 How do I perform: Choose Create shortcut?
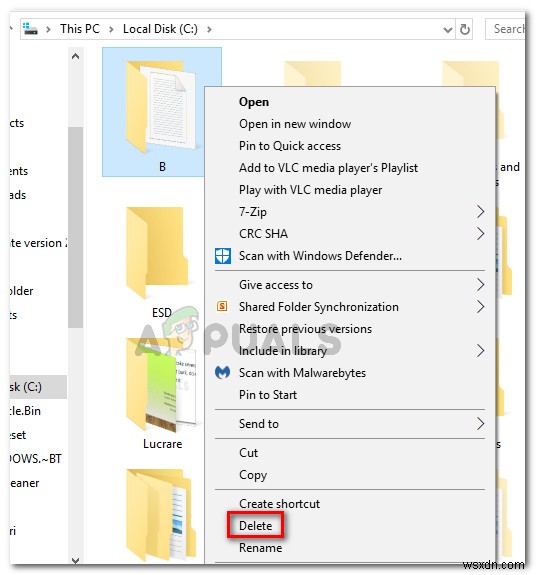point(279,503)
